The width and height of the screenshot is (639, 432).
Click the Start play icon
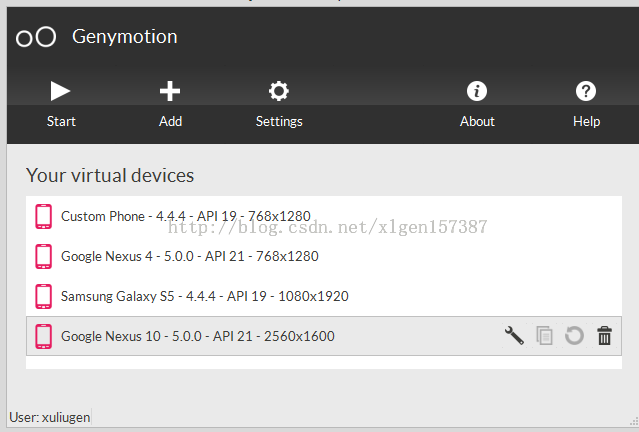61,92
